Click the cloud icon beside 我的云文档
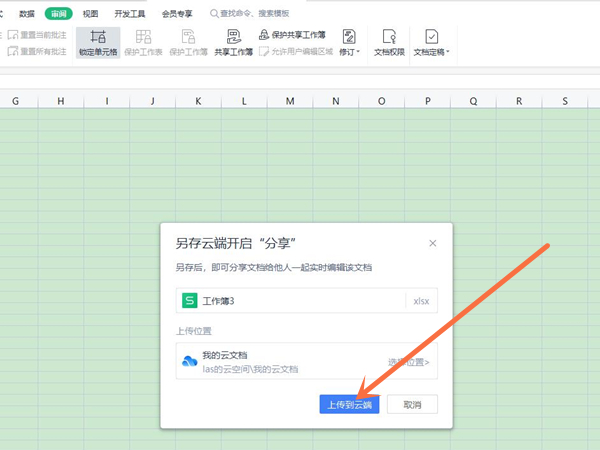The height and width of the screenshot is (450, 600). coord(188,362)
